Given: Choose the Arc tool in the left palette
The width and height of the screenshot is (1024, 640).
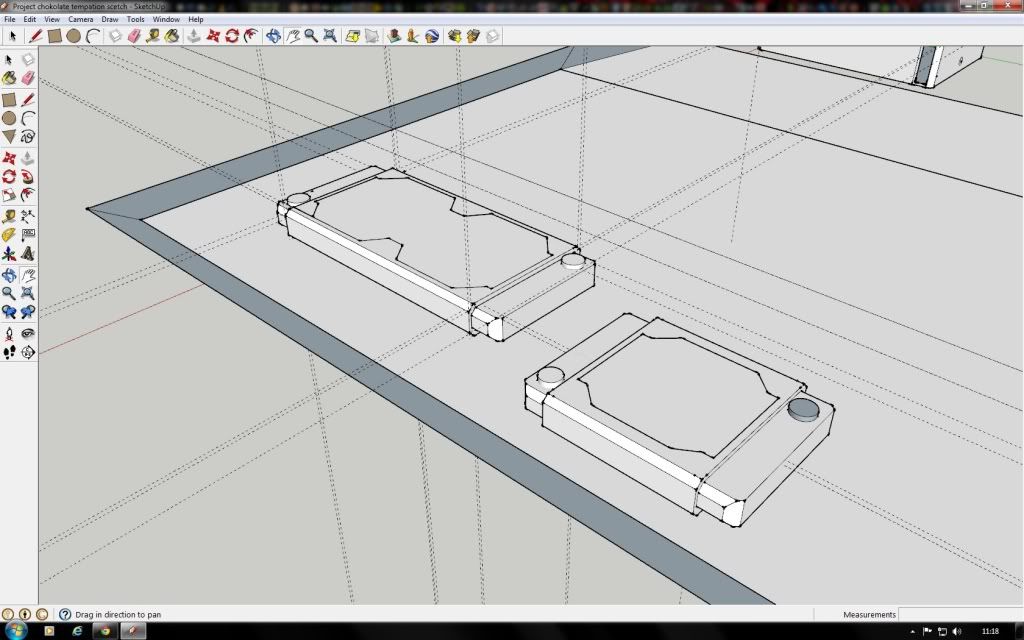Looking at the screenshot, I should [28, 118].
